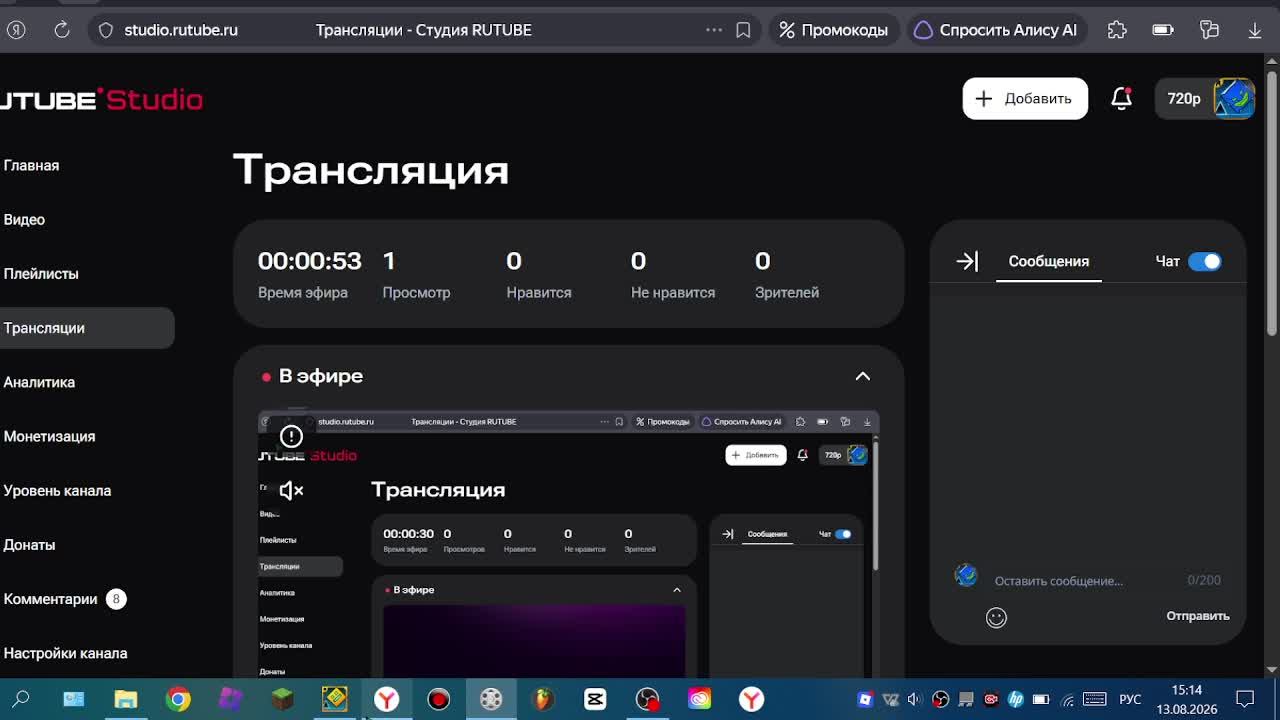Open Google Chrome from taskbar

(178, 699)
